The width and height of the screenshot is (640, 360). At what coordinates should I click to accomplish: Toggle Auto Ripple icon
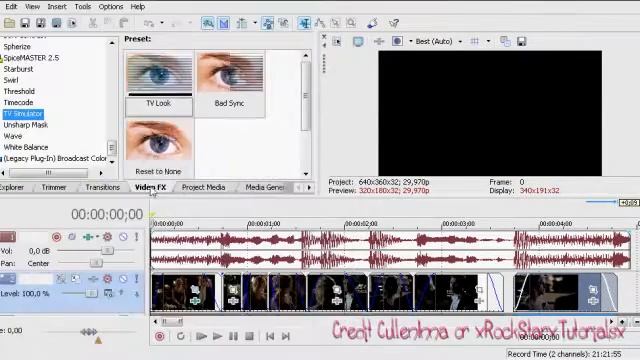(x=242, y=23)
